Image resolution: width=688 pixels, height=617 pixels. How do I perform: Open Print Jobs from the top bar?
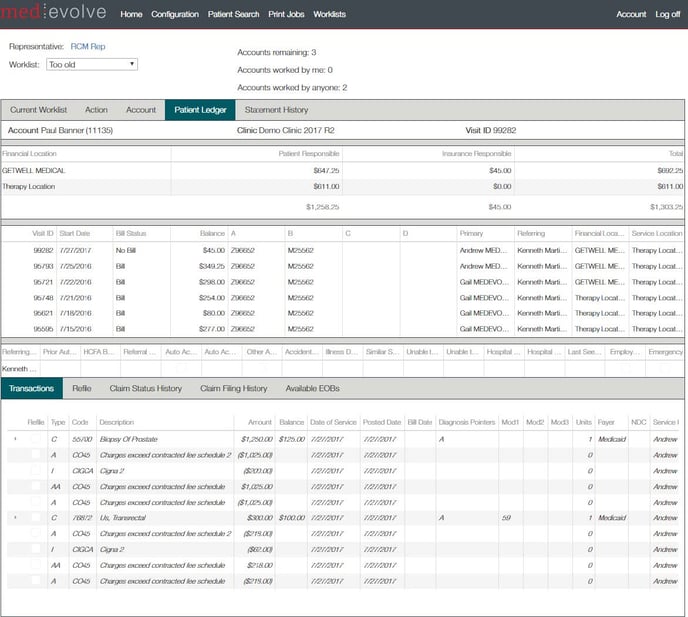287,15
